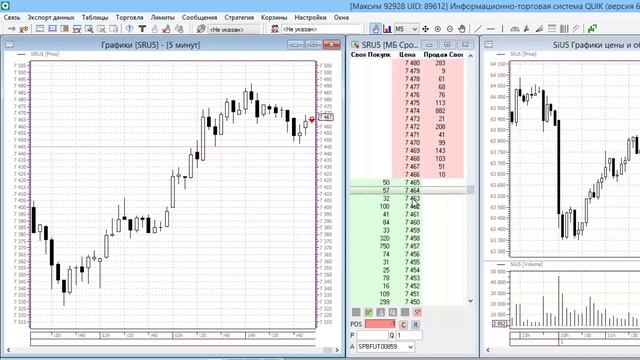Toggle the highlighted pointer mode toolbar button
Viewport: 640px width, 360px height.
[x=376, y=29]
